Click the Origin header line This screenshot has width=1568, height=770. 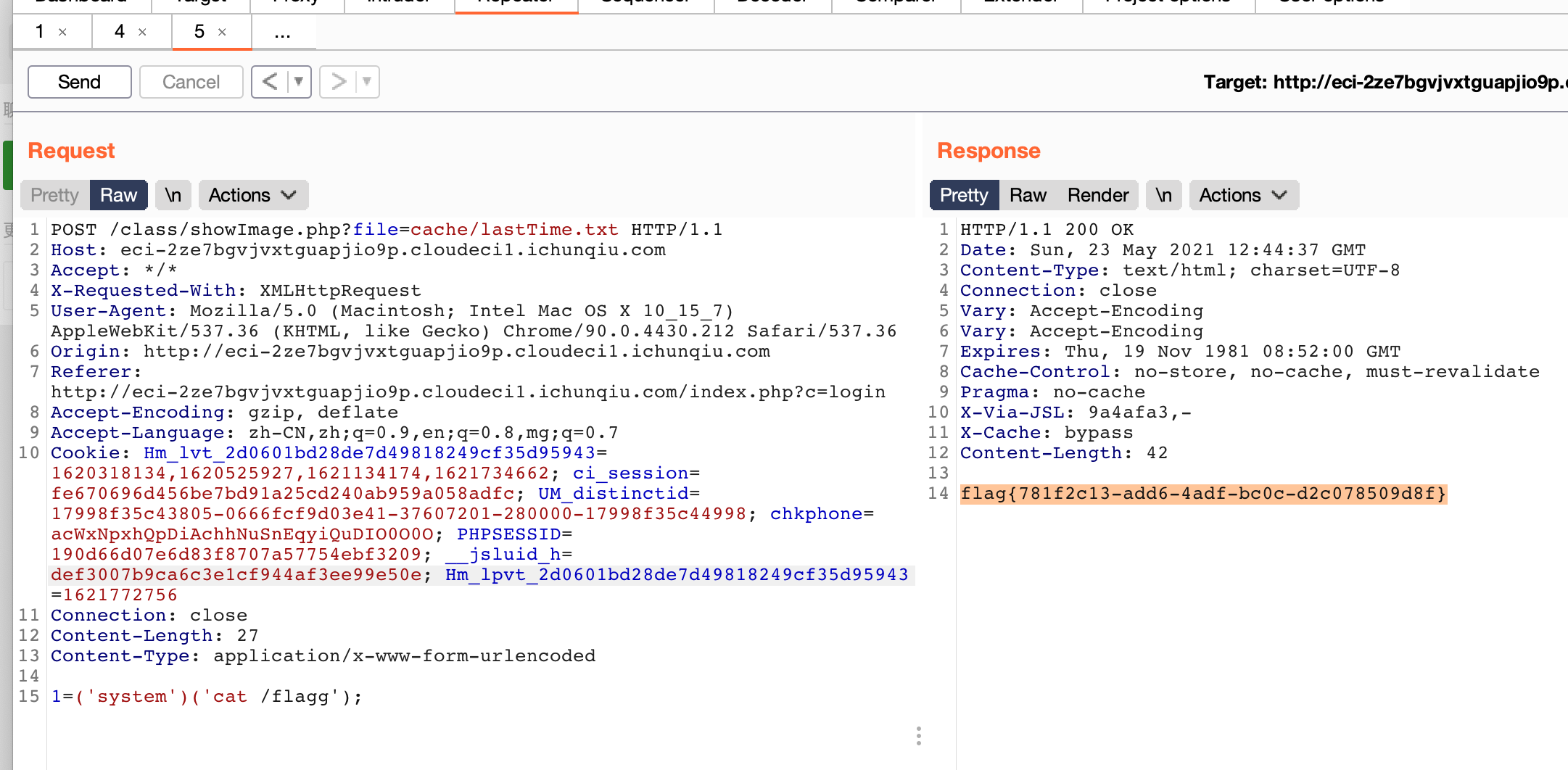(x=410, y=352)
